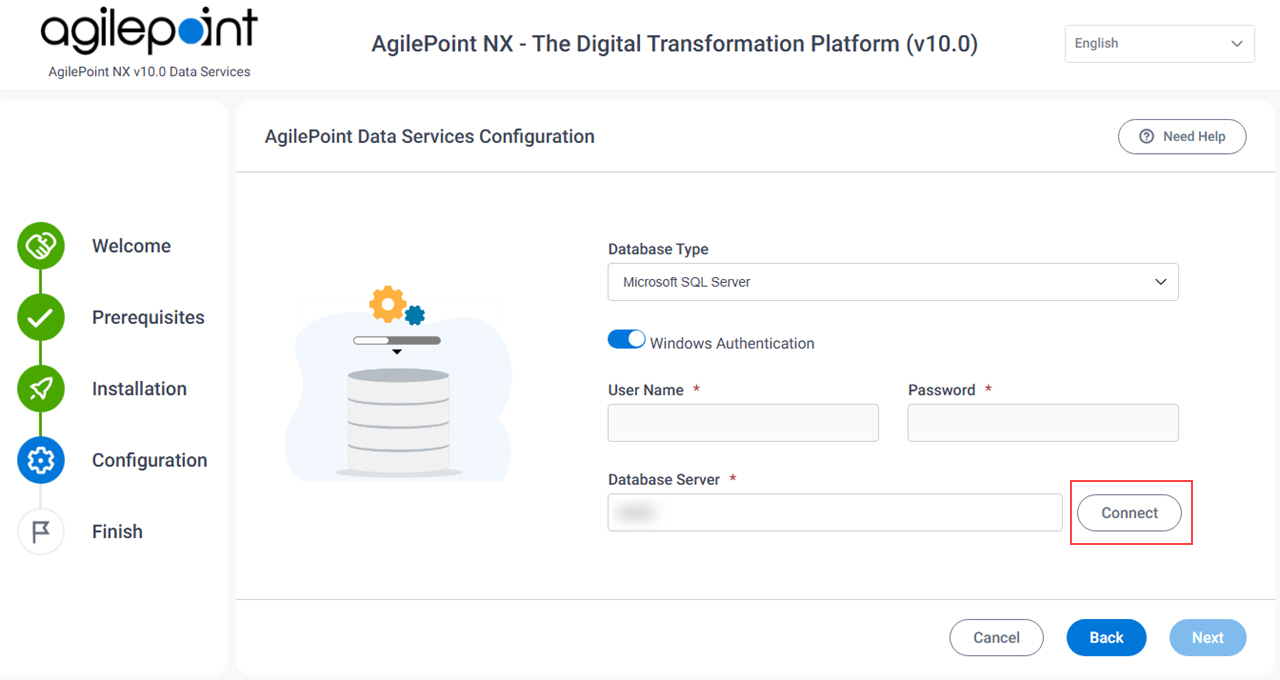Focus the User Name field
The height and width of the screenshot is (680, 1280).
coord(743,423)
